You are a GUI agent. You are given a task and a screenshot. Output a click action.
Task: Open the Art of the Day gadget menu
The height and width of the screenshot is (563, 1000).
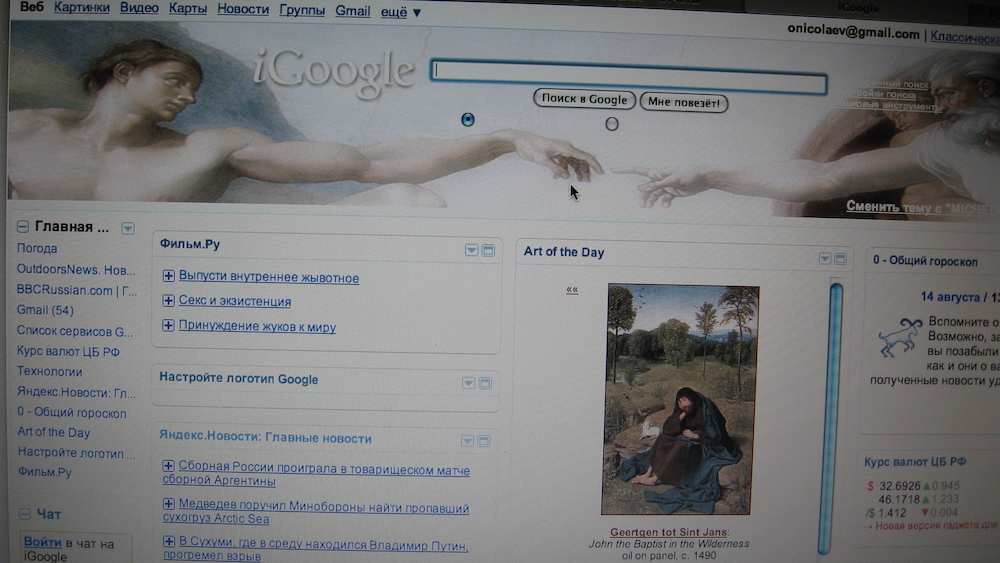coord(825,259)
